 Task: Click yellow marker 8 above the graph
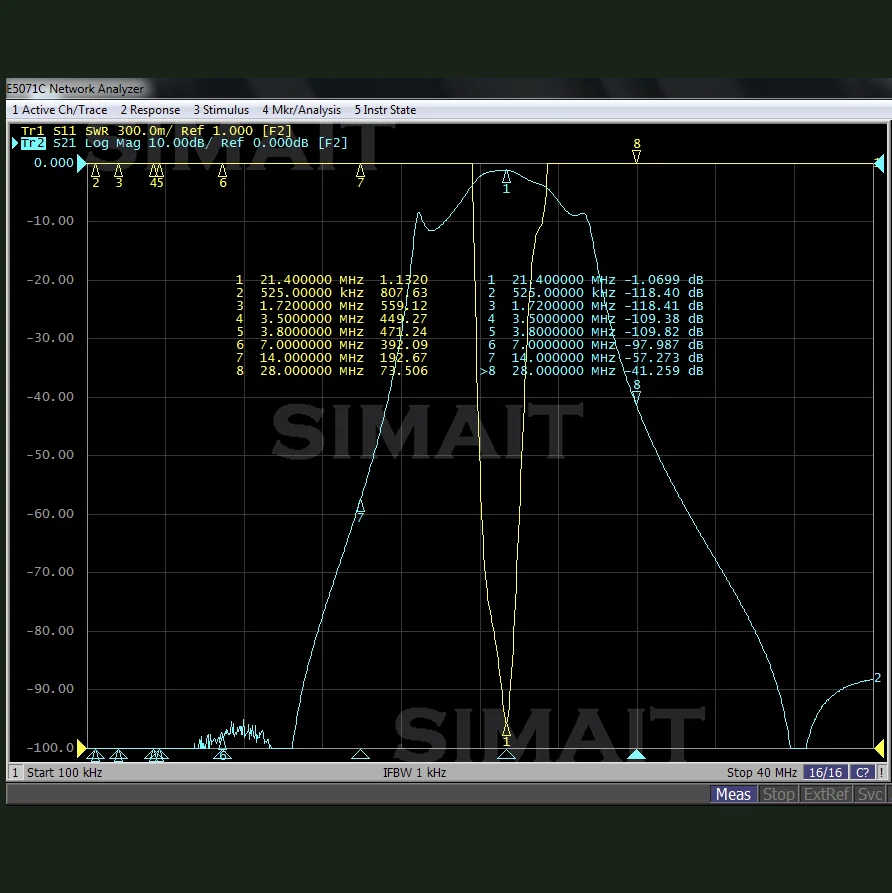pyautogui.click(x=637, y=156)
